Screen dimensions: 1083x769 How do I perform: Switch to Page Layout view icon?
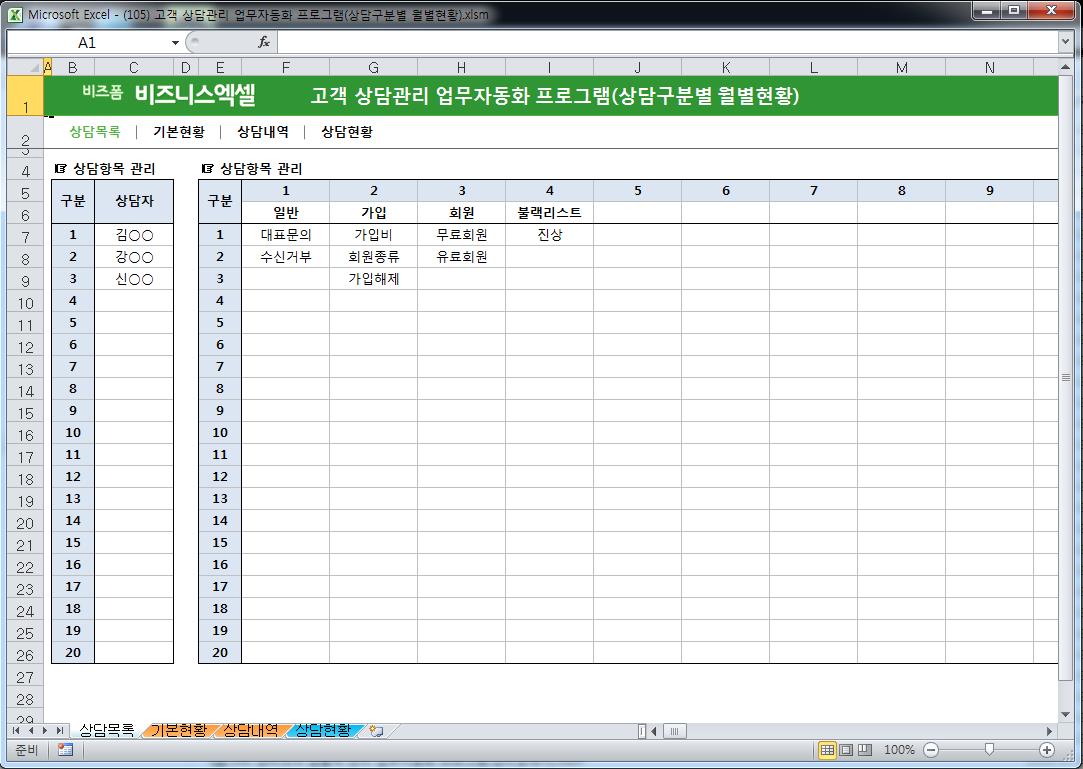[845, 750]
